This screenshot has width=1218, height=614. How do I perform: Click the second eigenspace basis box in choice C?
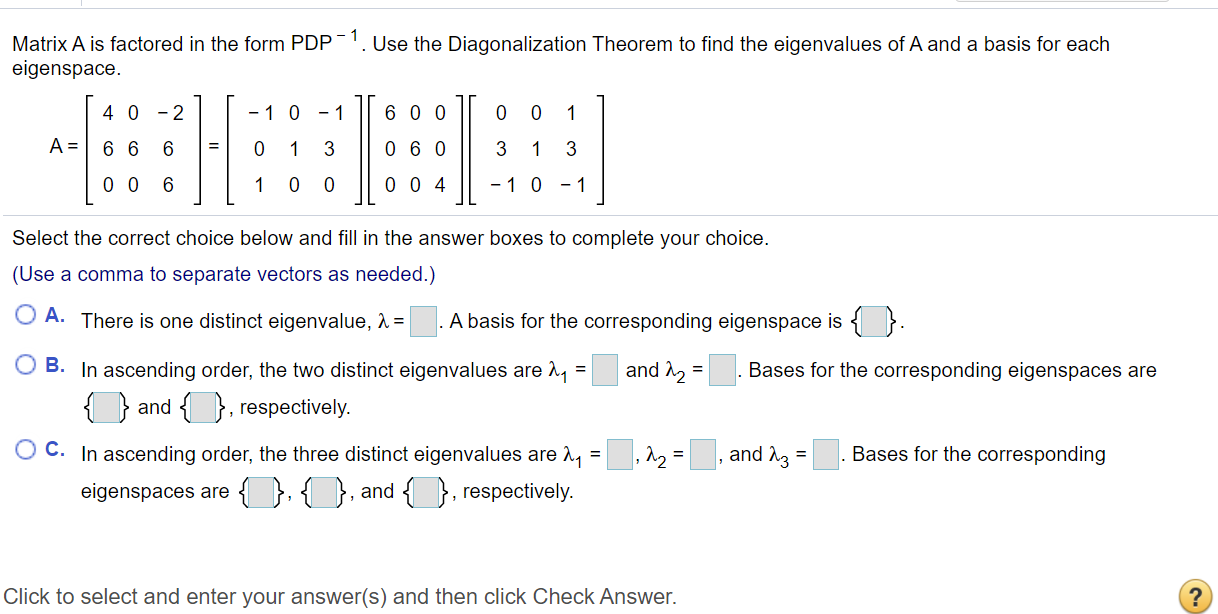[322, 491]
